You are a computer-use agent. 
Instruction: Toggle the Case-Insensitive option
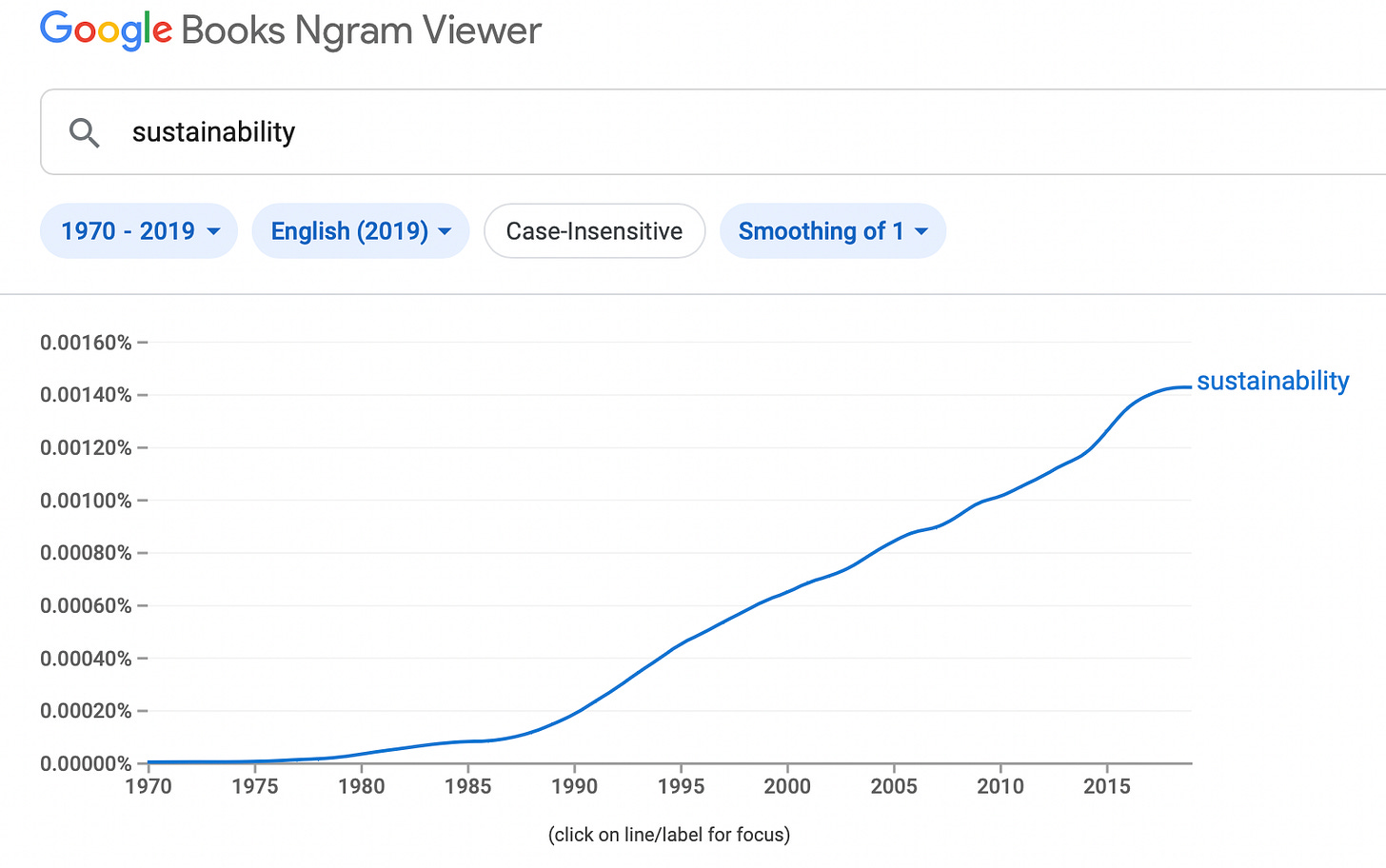click(x=594, y=231)
